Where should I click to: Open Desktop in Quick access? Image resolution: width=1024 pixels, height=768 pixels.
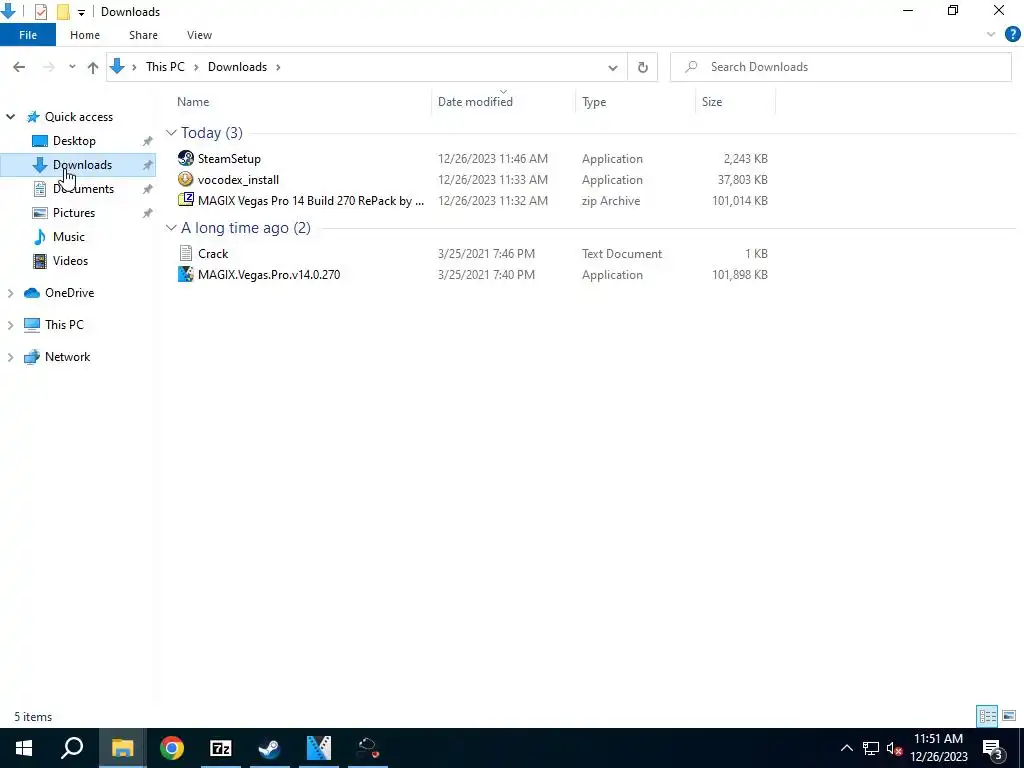point(74,141)
